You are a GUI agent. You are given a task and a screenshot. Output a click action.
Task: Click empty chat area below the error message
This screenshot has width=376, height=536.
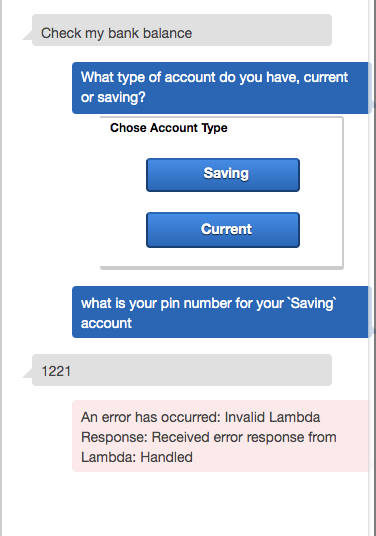coord(185,504)
